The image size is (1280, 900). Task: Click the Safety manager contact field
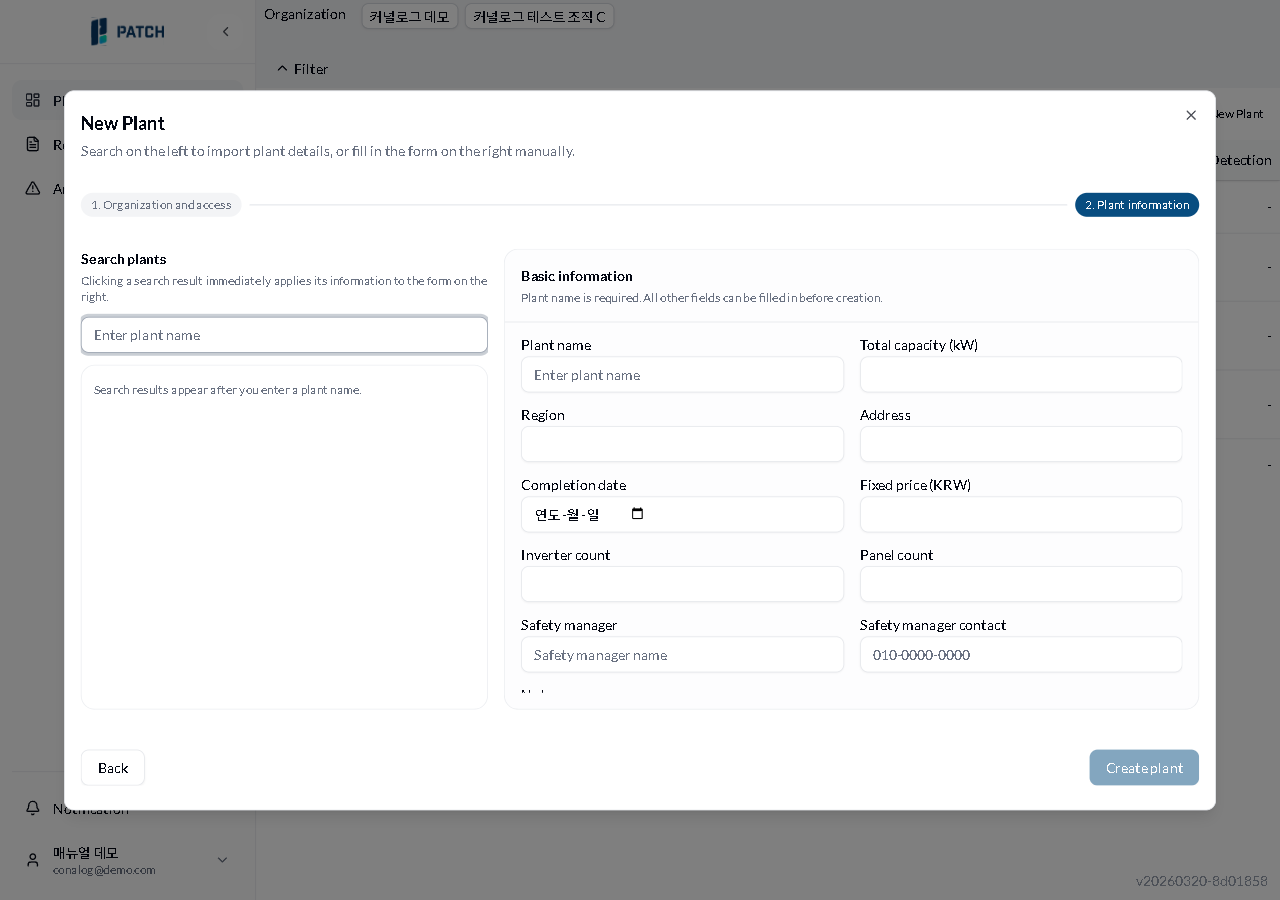[1020, 655]
